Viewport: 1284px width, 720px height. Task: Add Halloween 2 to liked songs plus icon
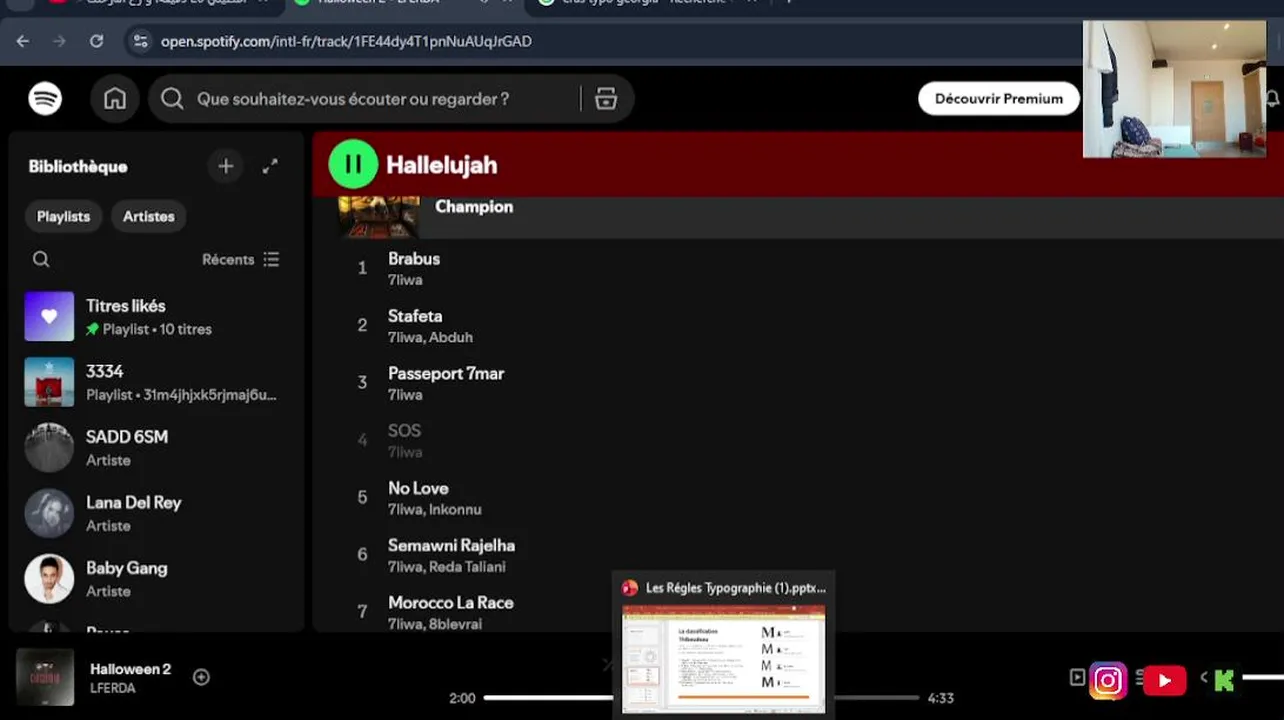pyautogui.click(x=201, y=677)
